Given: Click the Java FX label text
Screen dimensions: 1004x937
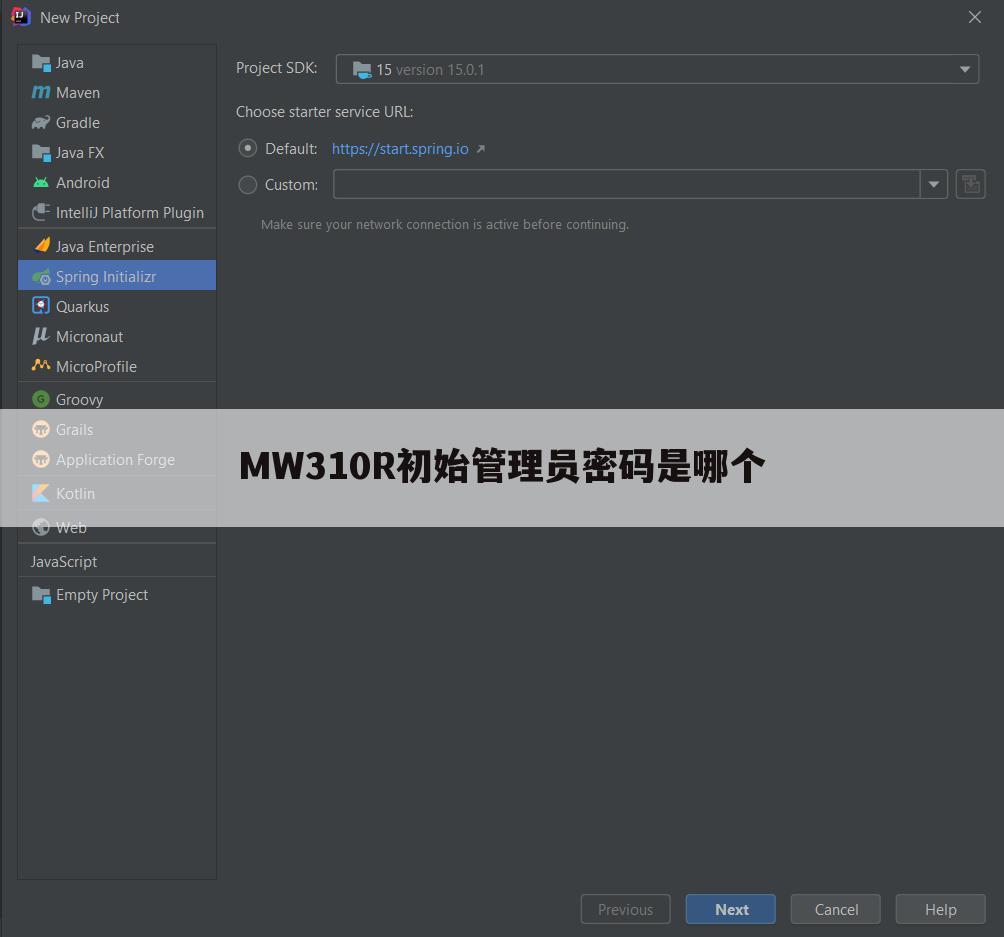Looking at the screenshot, I should click(x=80, y=152).
